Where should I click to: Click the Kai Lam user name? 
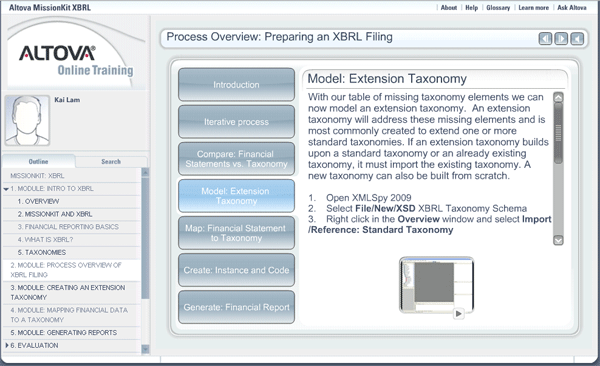point(67,100)
